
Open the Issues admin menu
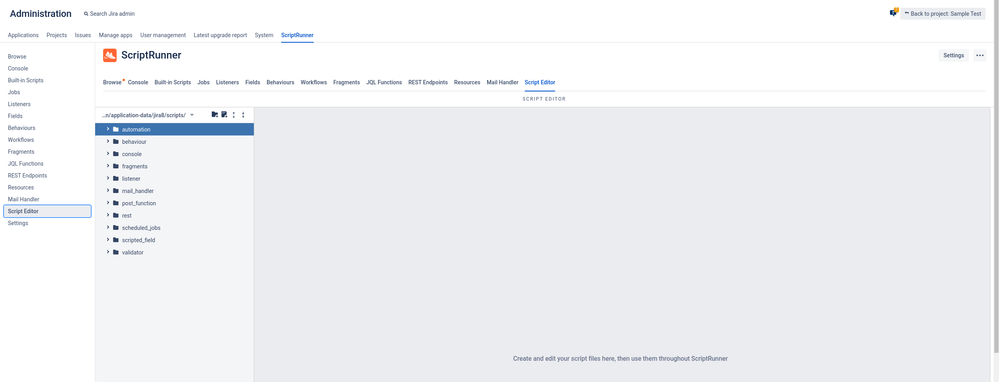(83, 35)
